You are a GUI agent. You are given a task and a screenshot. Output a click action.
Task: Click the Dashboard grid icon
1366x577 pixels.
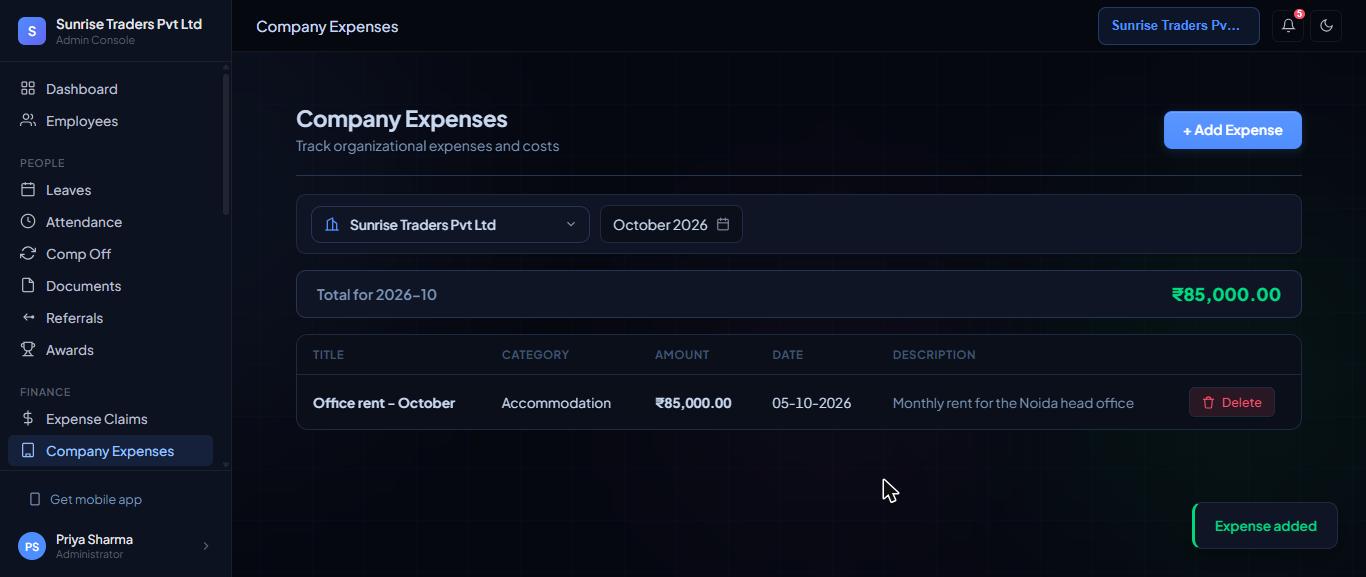[x=28, y=89]
